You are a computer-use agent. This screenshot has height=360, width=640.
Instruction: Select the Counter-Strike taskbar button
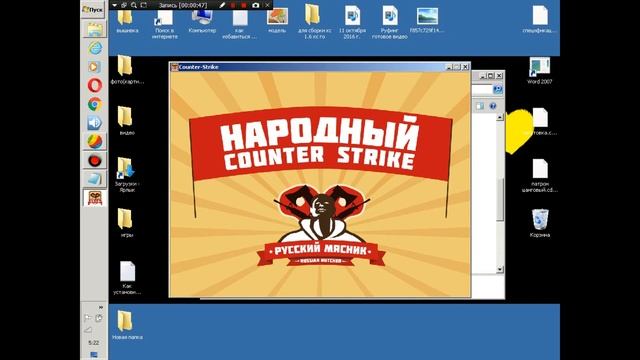pyautogui.click(x=95, y=198)
